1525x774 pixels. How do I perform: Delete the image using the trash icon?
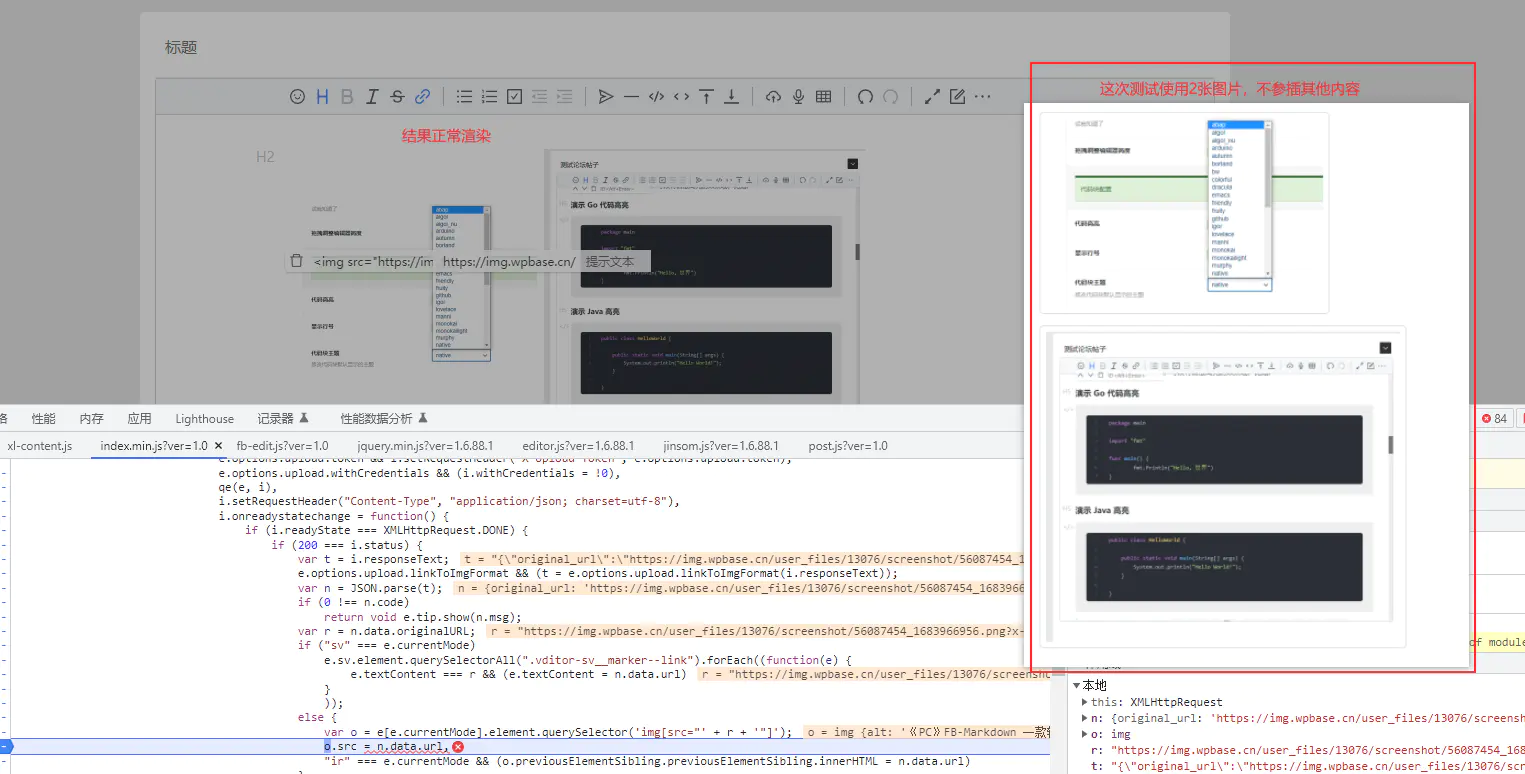(296, 261)
